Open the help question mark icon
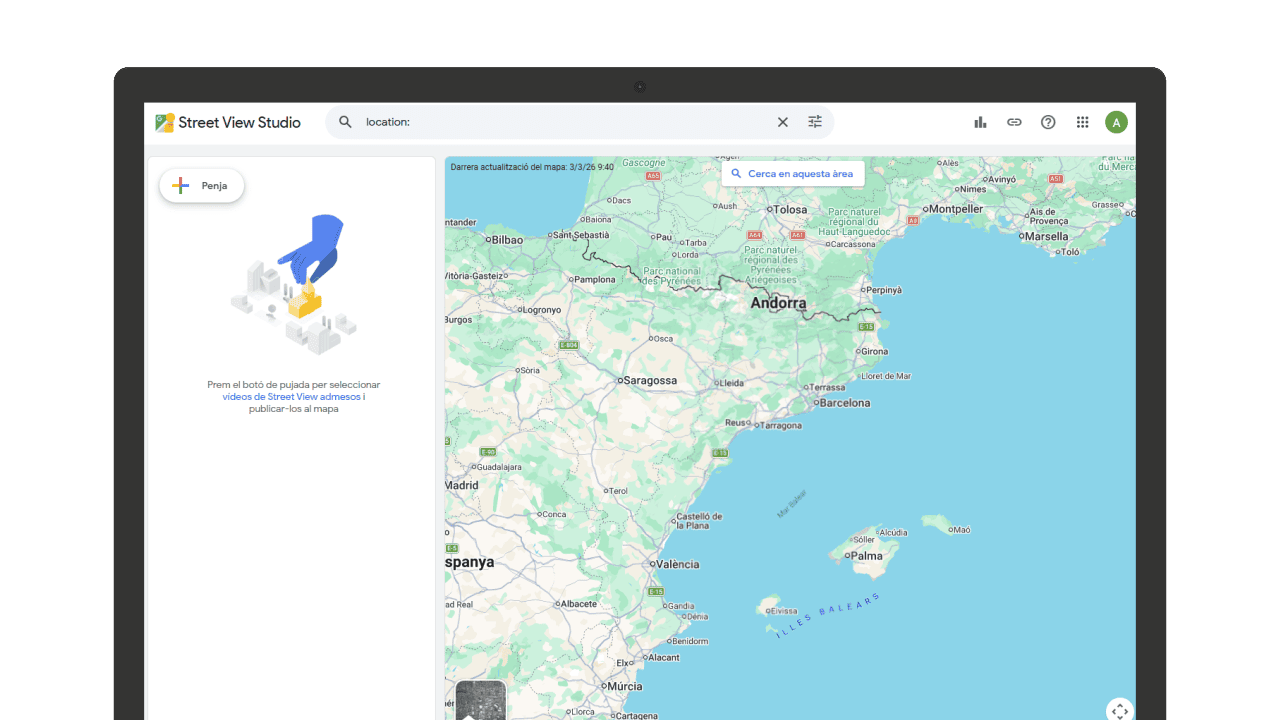This screenshot has width=1280, height=720. tap(1048, 122)
